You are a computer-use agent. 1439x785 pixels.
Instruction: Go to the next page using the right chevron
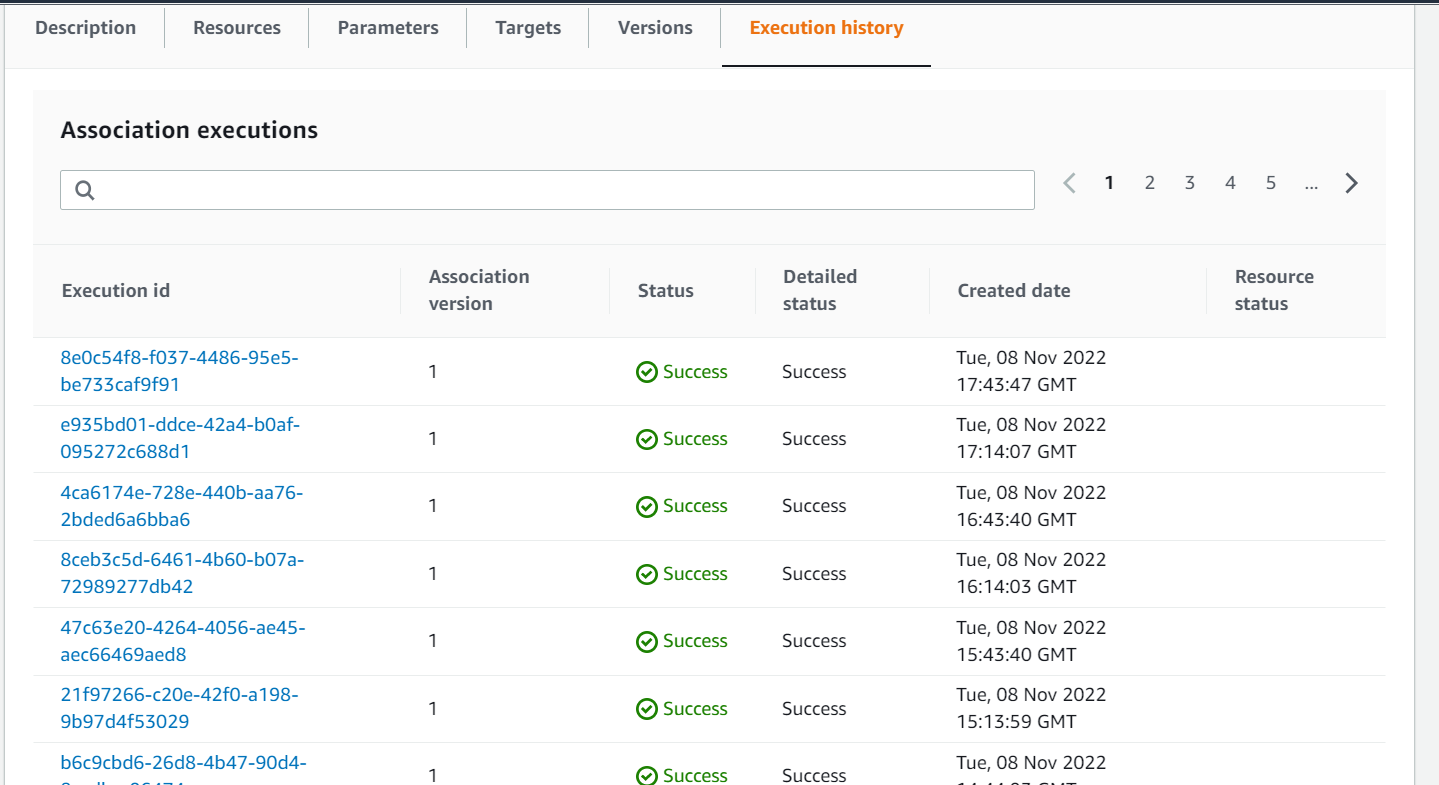(x=1351, y=183)
